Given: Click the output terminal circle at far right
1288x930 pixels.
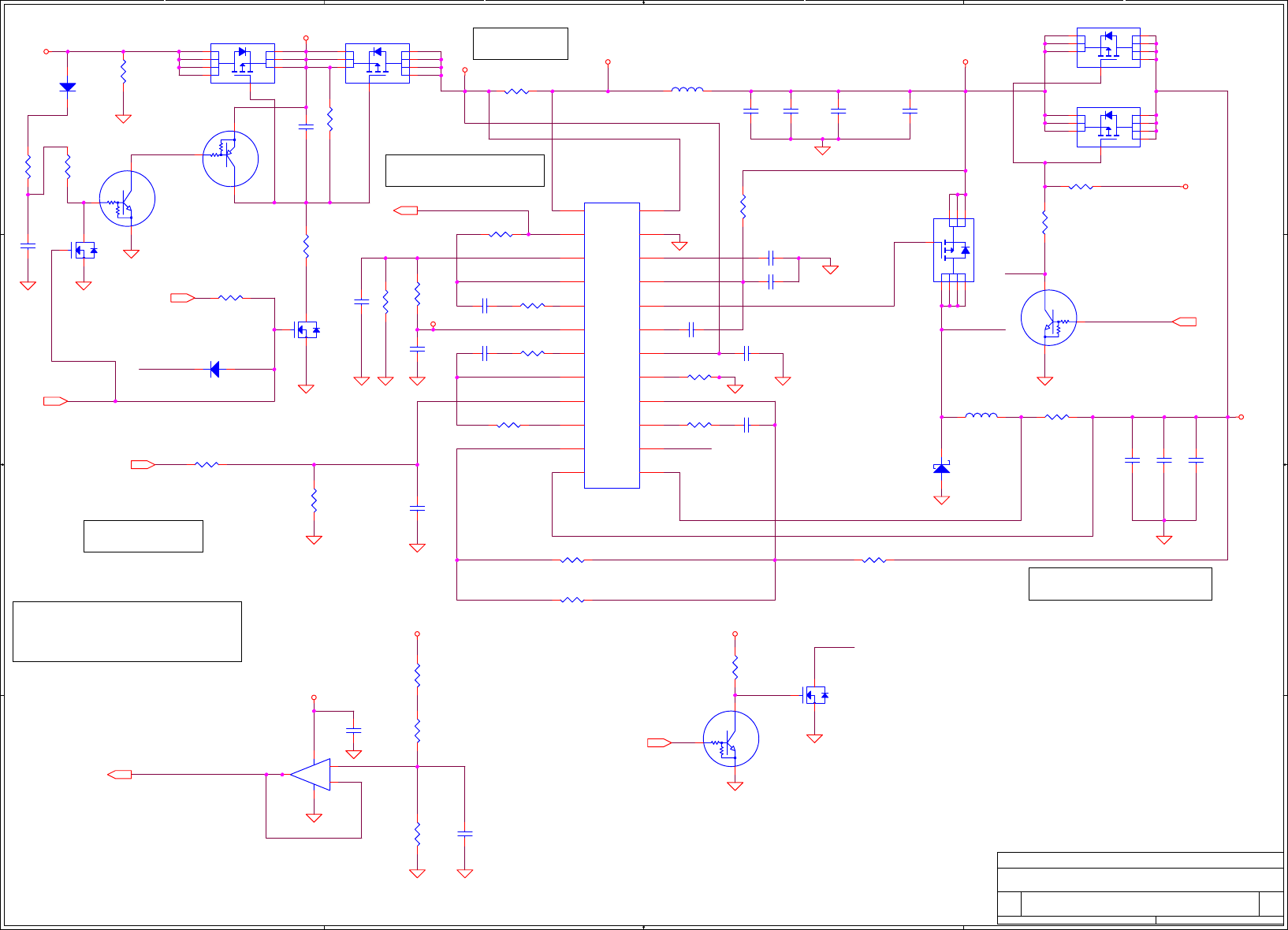Looking at the screenshot, I should pos(1241,417).
